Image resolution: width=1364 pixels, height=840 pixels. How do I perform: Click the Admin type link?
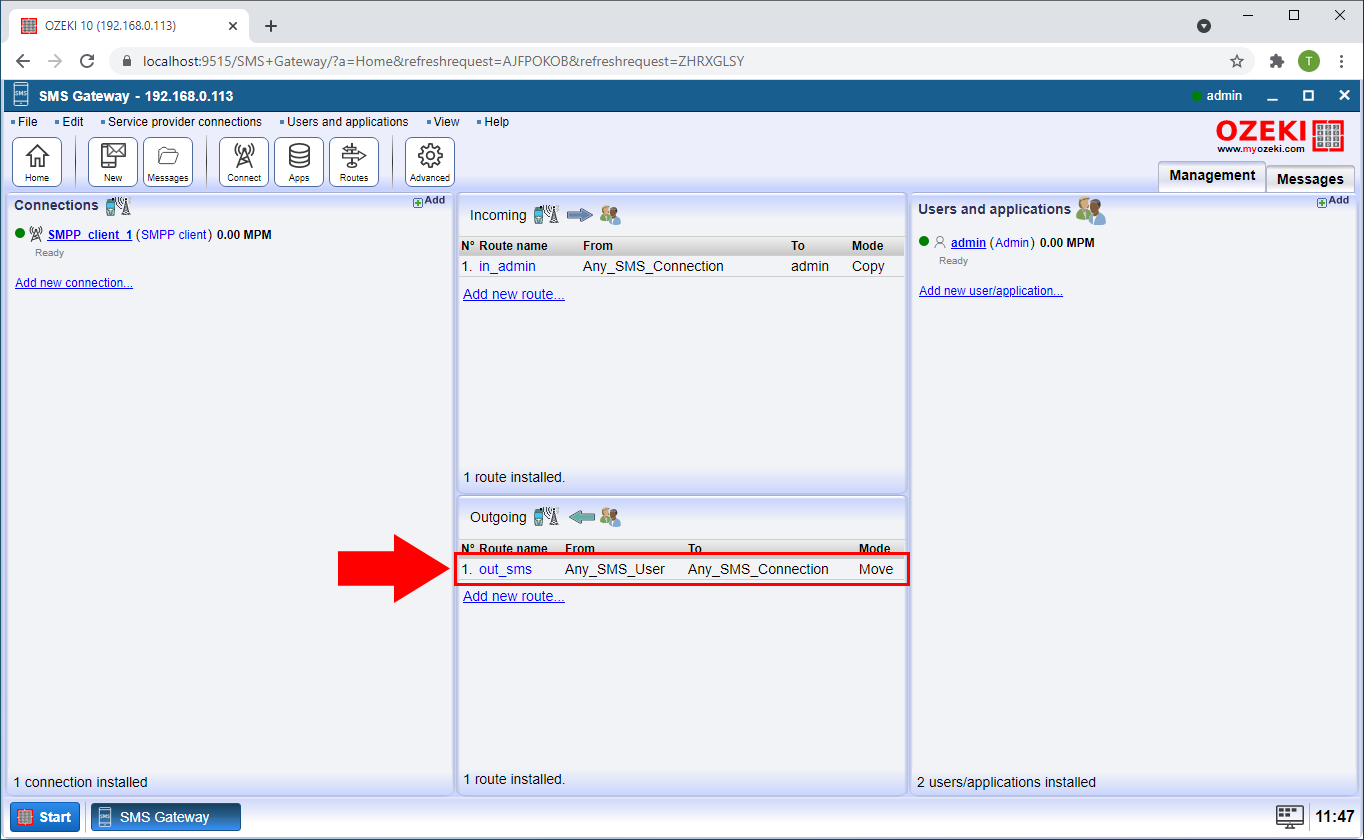(1012, 243)
